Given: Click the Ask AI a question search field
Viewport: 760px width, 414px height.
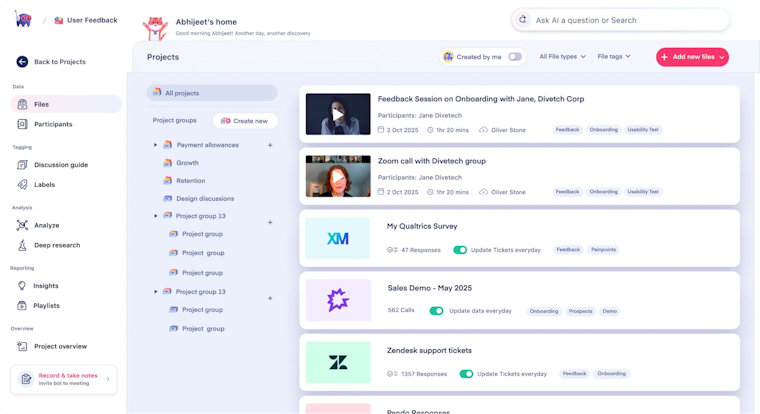Looking at the screenshot, I should (x=620, y=20).
